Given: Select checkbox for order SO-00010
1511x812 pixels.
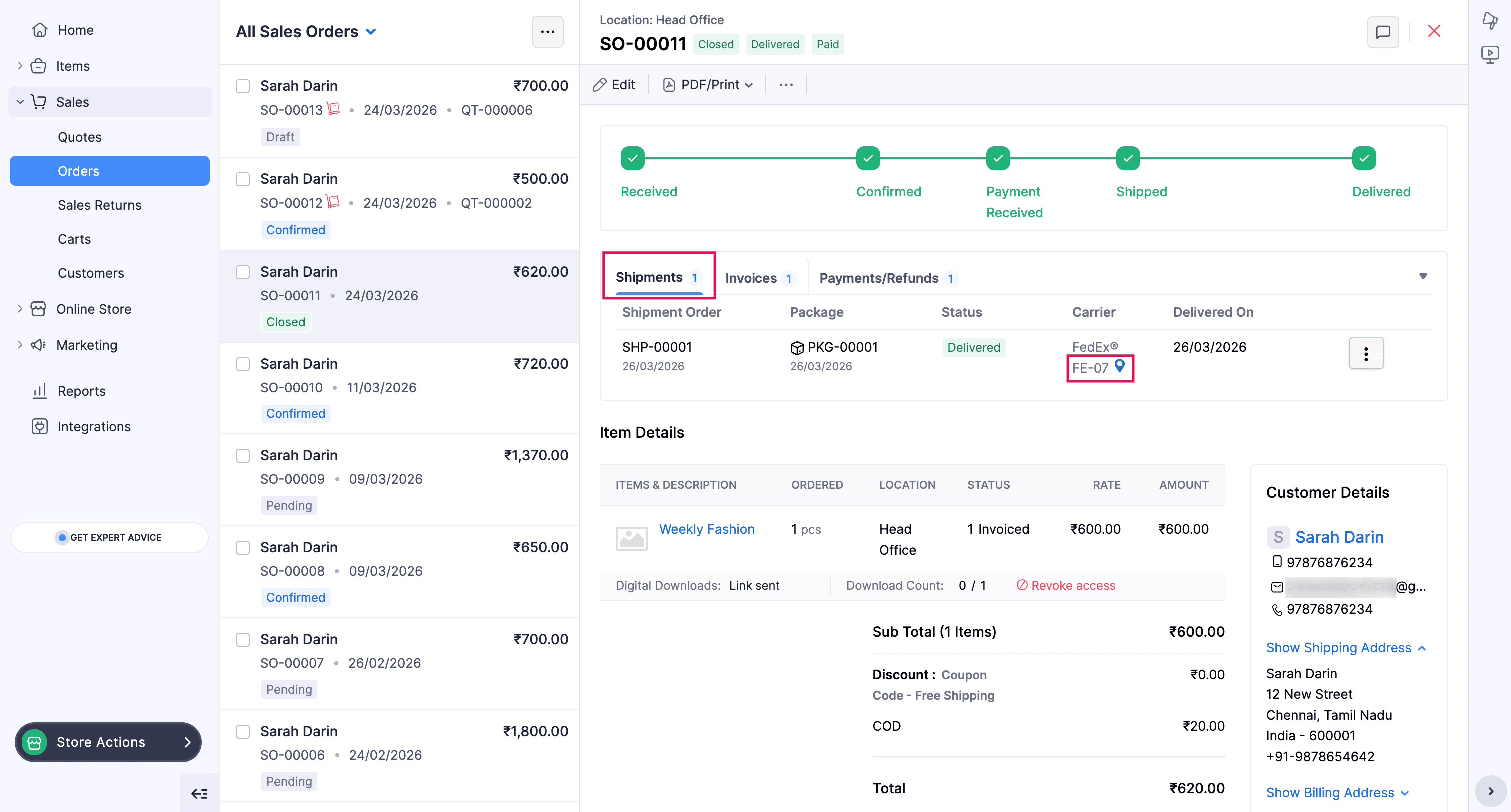Looking at the screenshot, I should click(243, 364).
